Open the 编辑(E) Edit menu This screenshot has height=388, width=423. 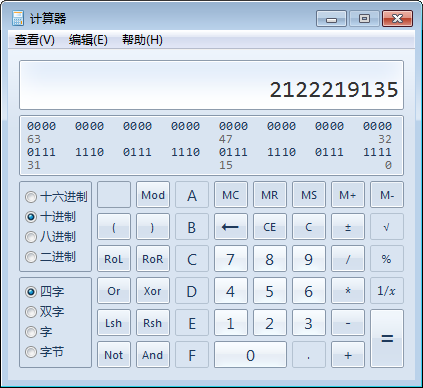click(x=88, y=40)
